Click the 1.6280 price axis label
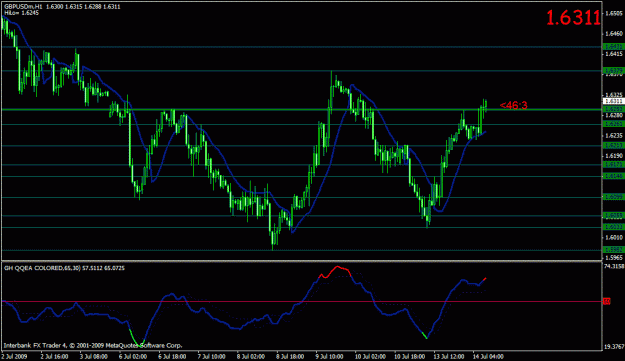Image resolution: width=625 pixels, height=361 pixels. coord(614,116)
